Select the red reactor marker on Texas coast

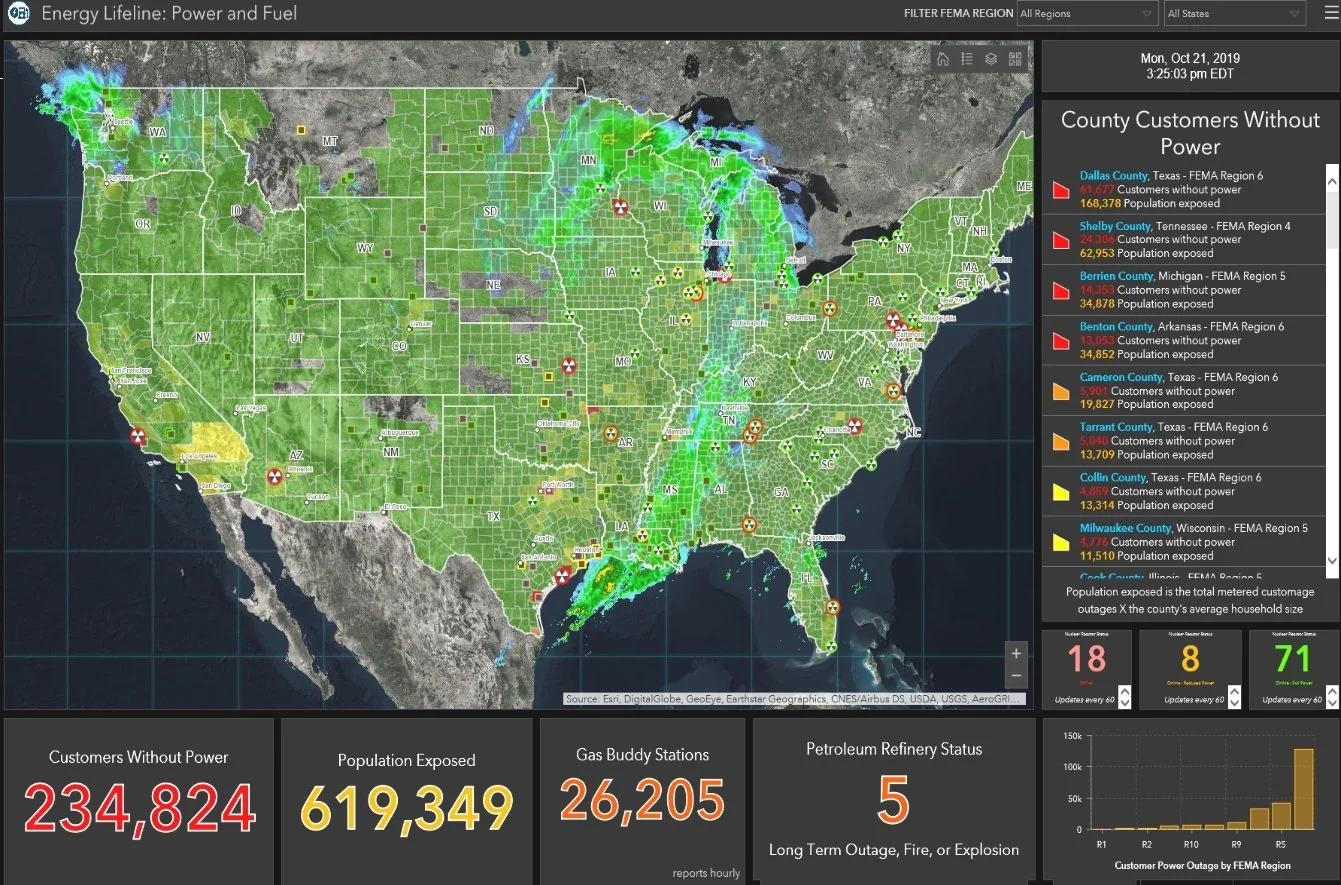pos(562,575)
